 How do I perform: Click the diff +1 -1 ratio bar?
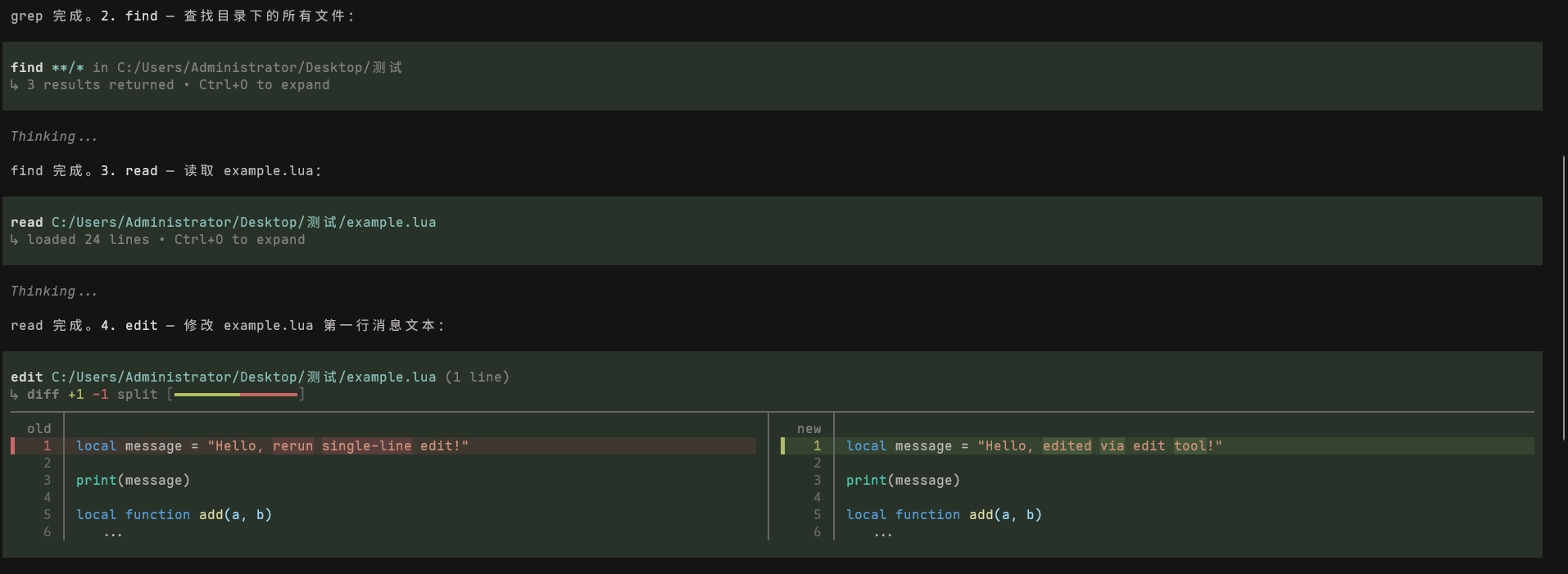pyautogui.click(x=236, y=395)
